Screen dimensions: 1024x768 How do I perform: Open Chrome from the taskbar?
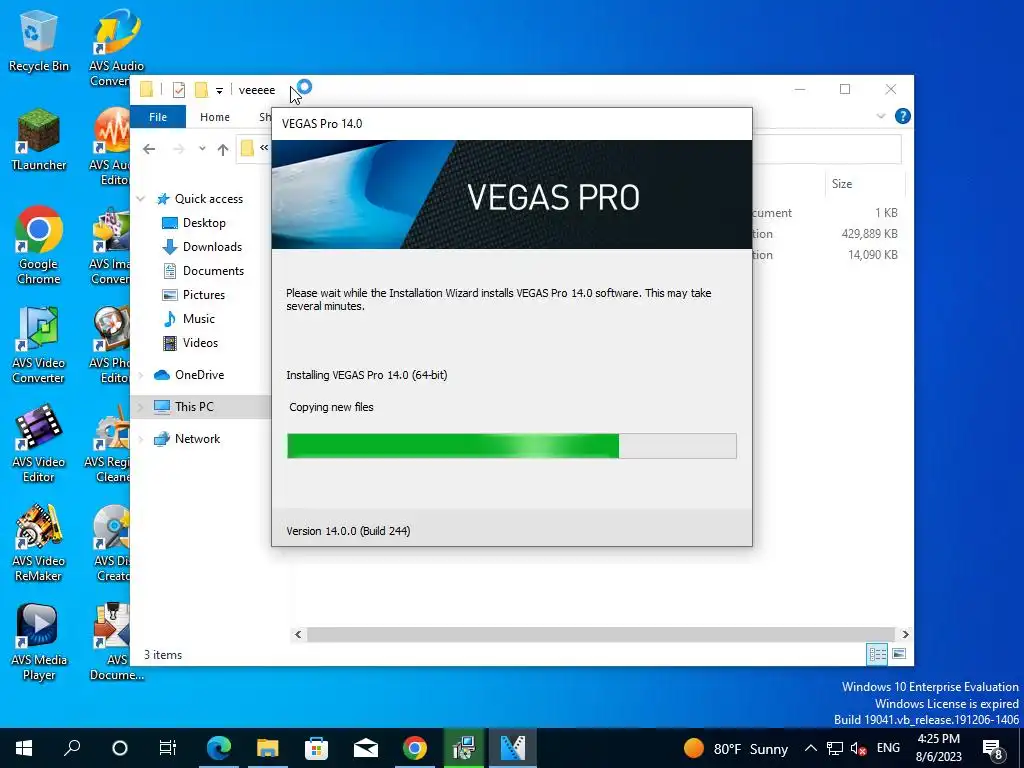pos(415,748)
